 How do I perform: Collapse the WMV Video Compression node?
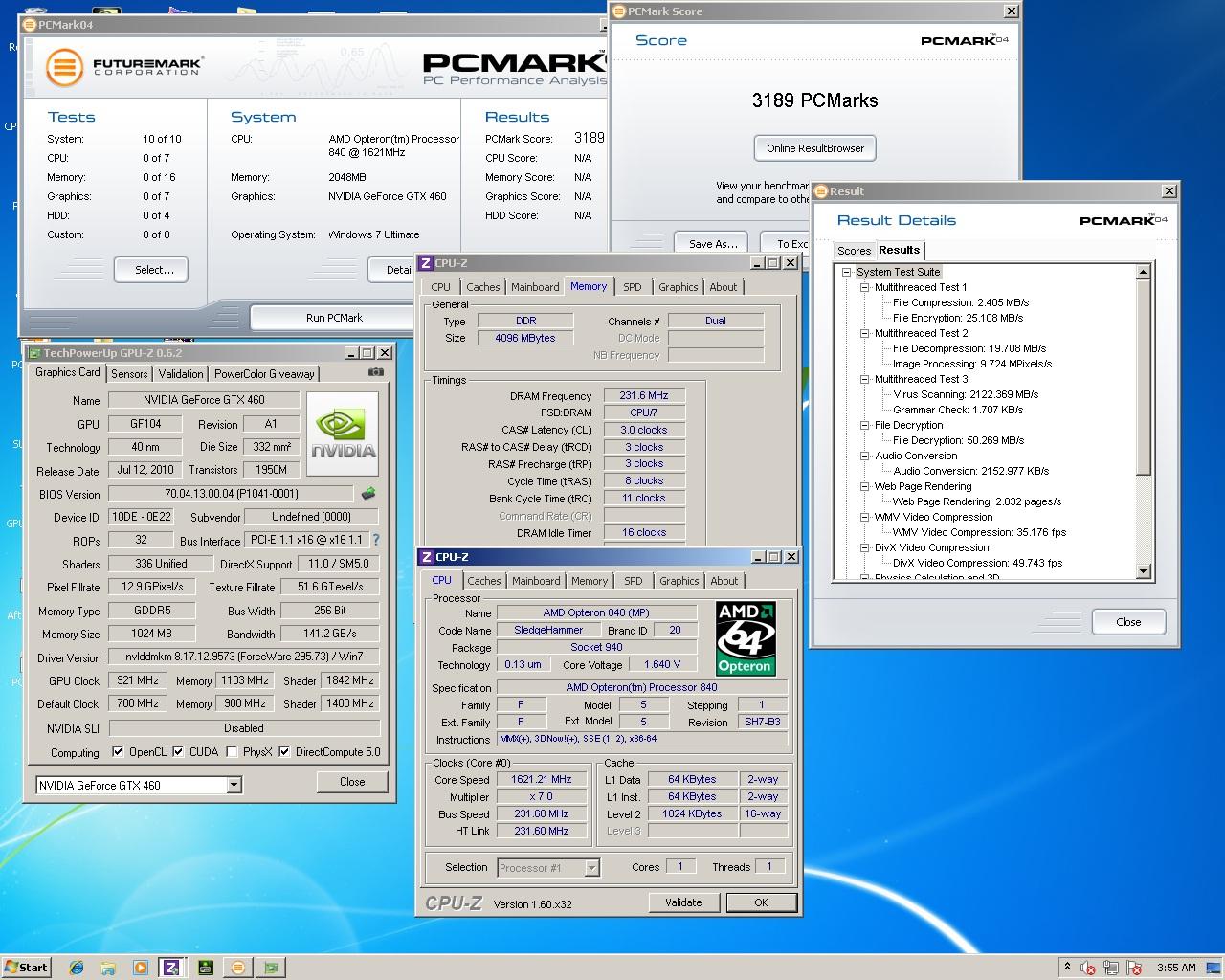tap(864, 517)
